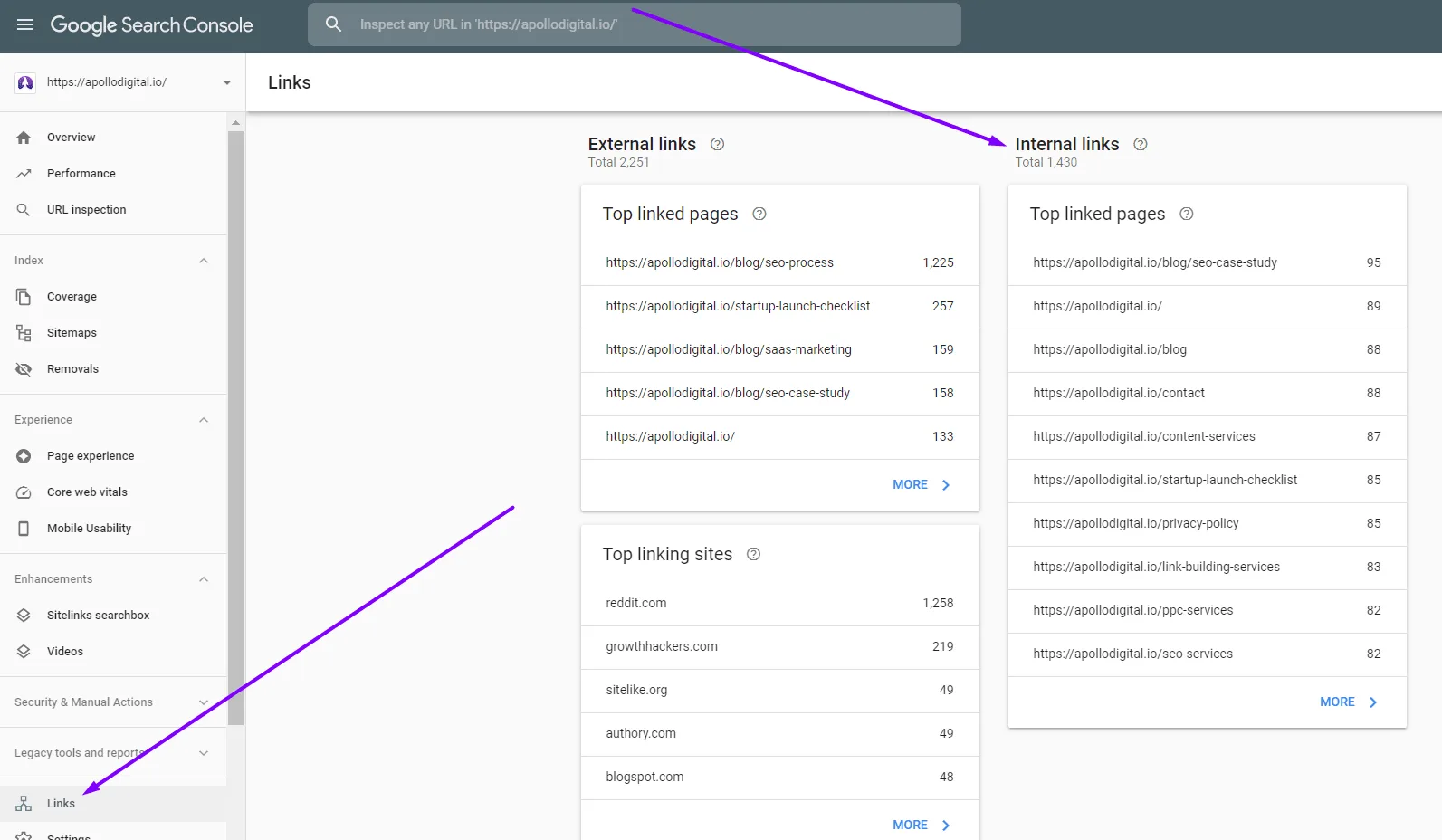
Task: Expand Security & Manual Actions section
Action: coord(204,702)
